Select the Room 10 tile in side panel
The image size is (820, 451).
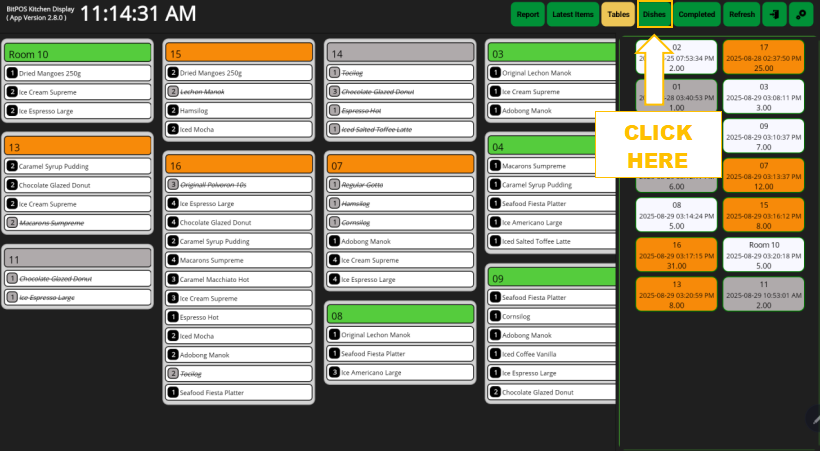click(x=764, y=255)
